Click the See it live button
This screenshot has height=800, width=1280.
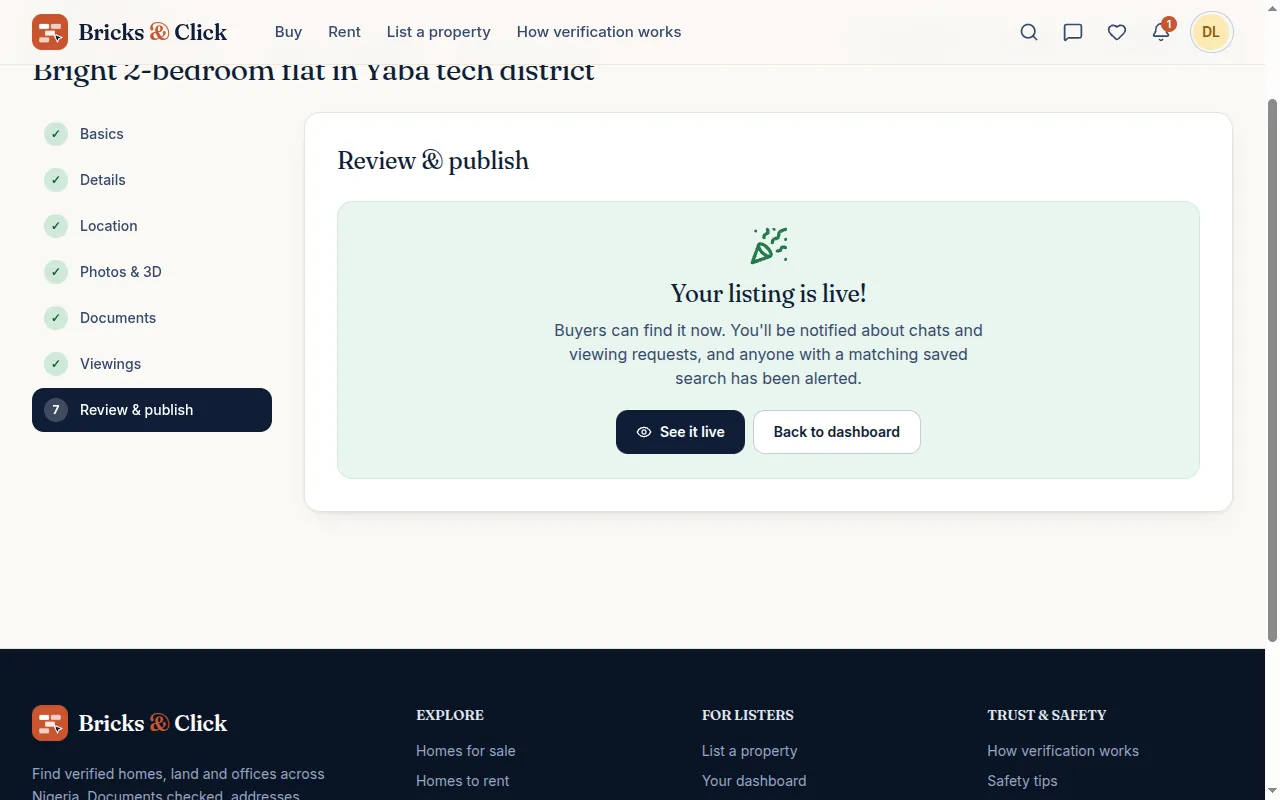[x=680, y=432]
